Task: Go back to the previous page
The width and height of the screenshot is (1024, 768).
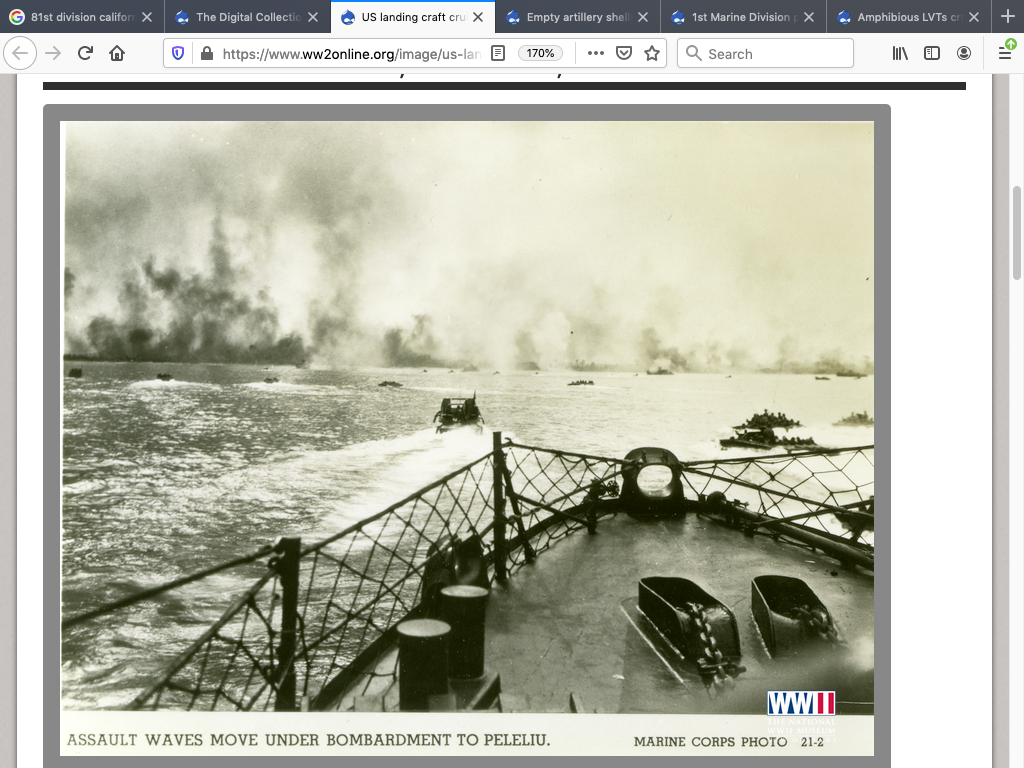Action: click(x=21, y=54)
